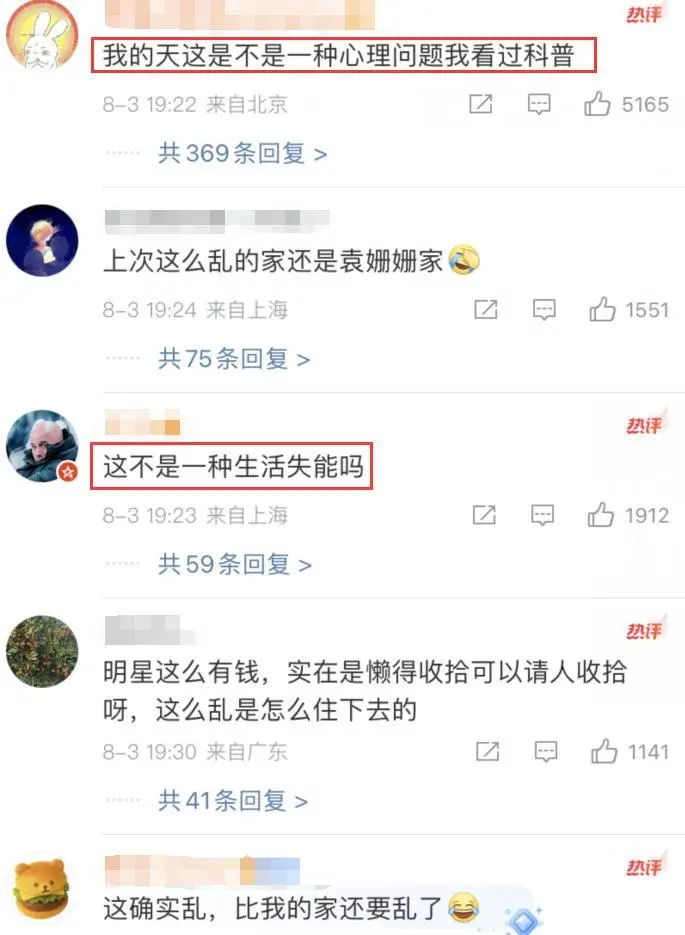Open the comment 这不是一种生活失能吗
The width and height of the screenshot is (685, 935).
click(x=232, y=466)
